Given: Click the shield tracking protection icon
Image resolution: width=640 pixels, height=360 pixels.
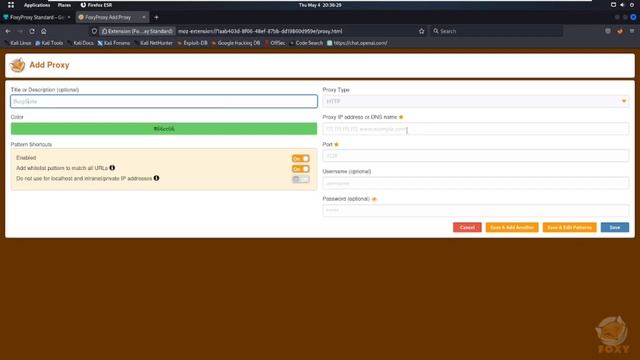Looking at the screenshot, I should tap(94, 31).
